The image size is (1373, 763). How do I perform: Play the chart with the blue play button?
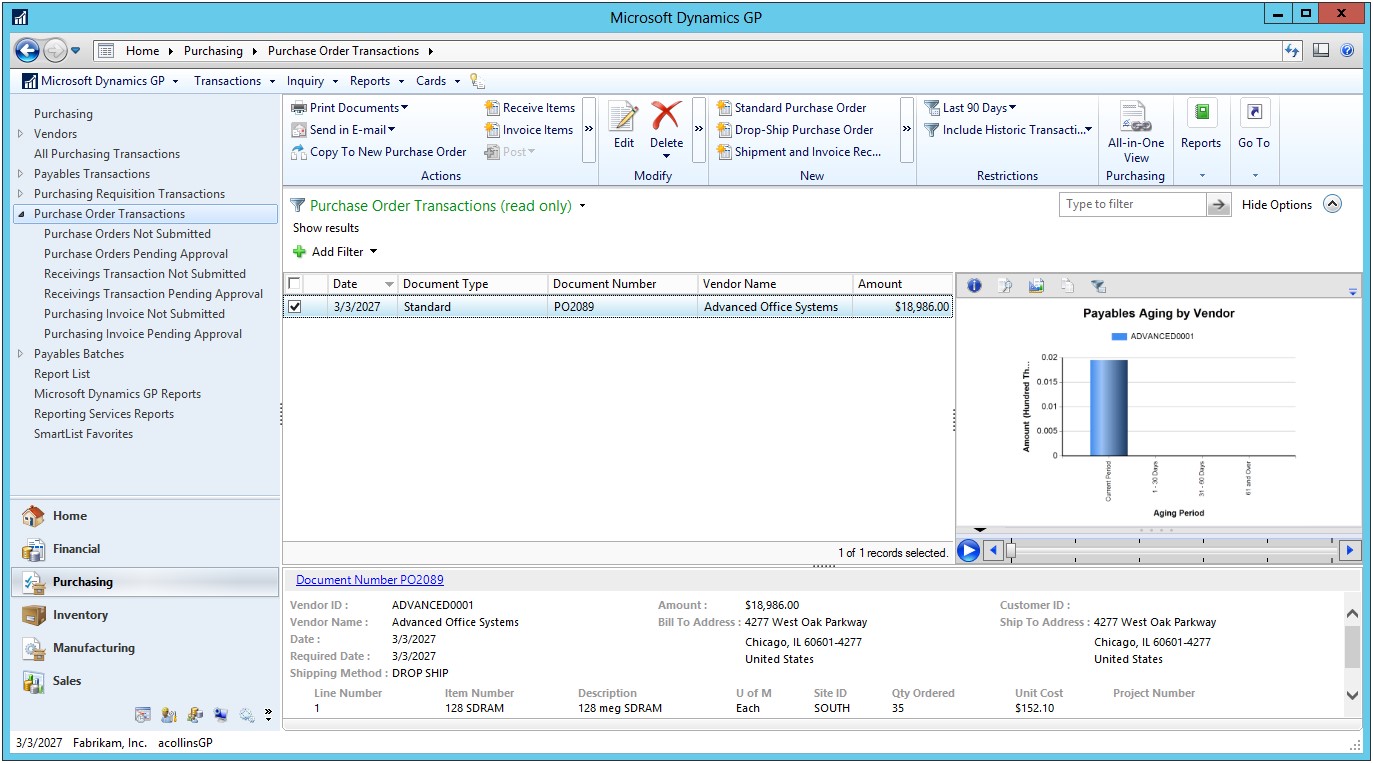(x=968, y=550)
